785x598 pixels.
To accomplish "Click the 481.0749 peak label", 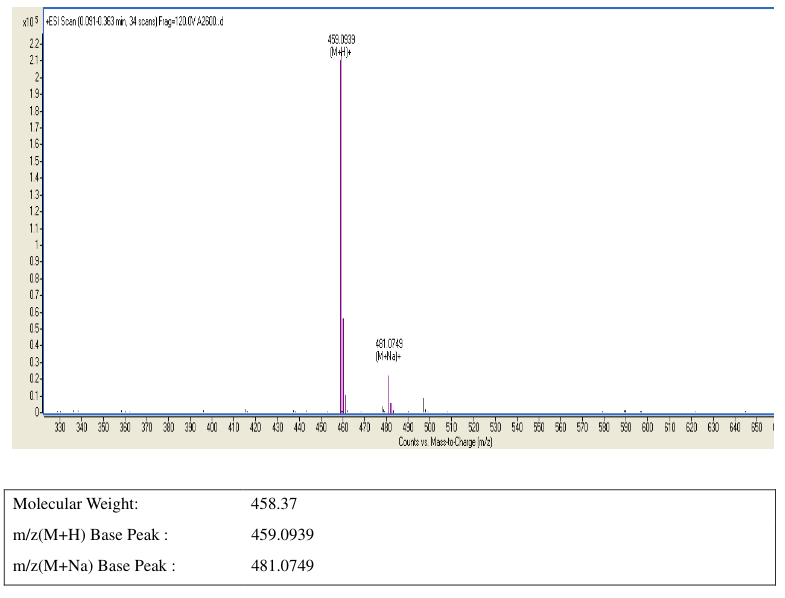I will 389,344.
